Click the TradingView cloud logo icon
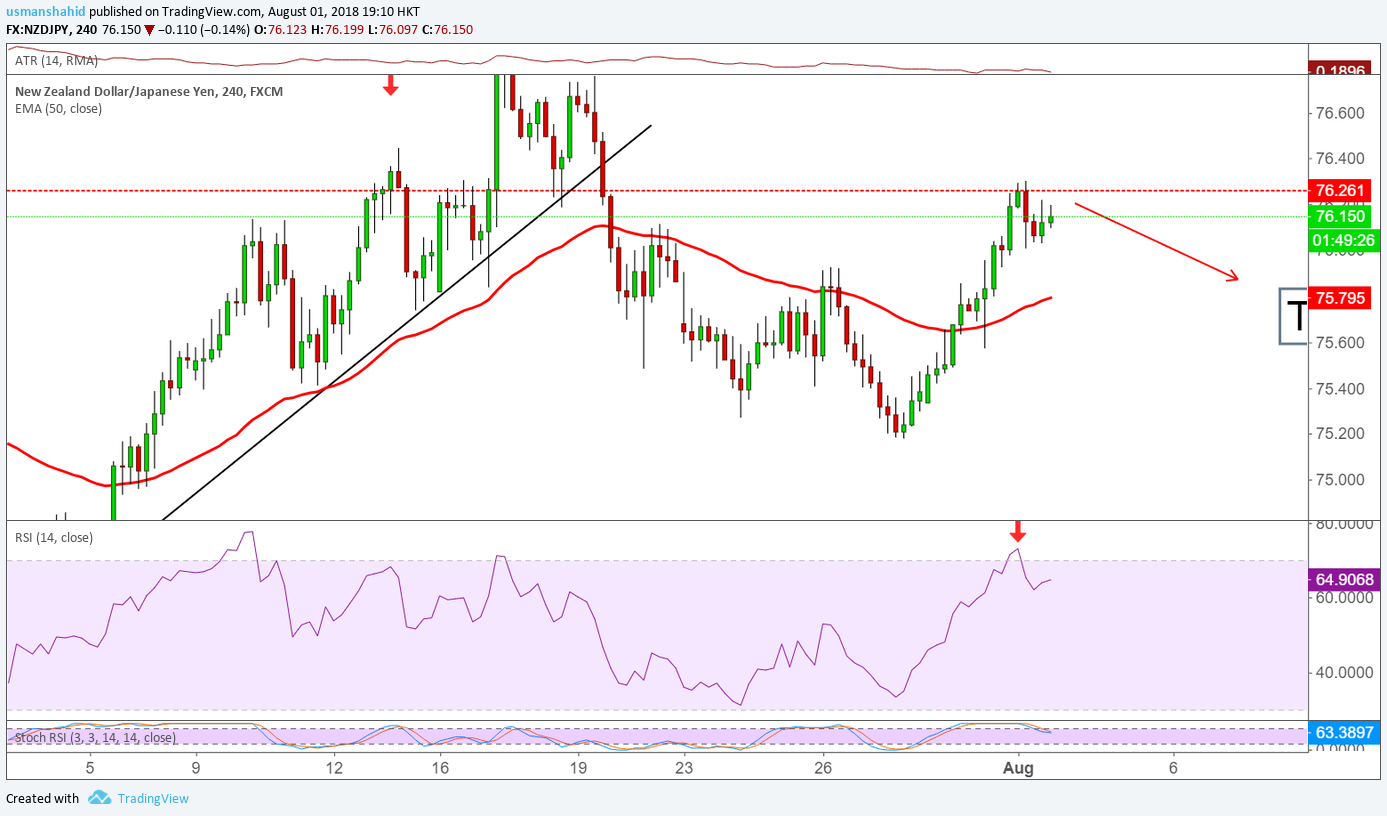 (99, 797)
